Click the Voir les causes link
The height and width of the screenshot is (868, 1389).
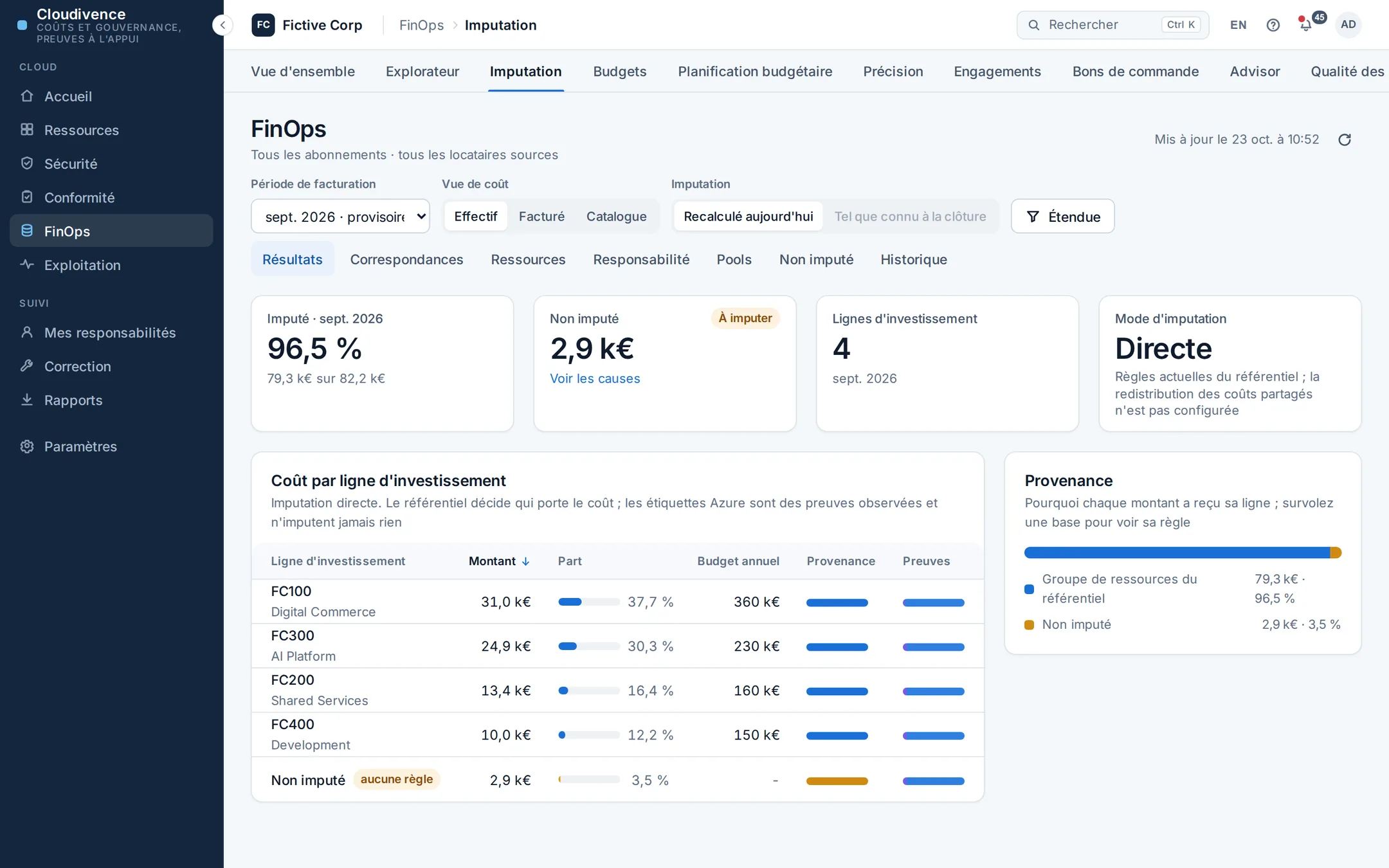pyautogui.click(x=595, y=379)
